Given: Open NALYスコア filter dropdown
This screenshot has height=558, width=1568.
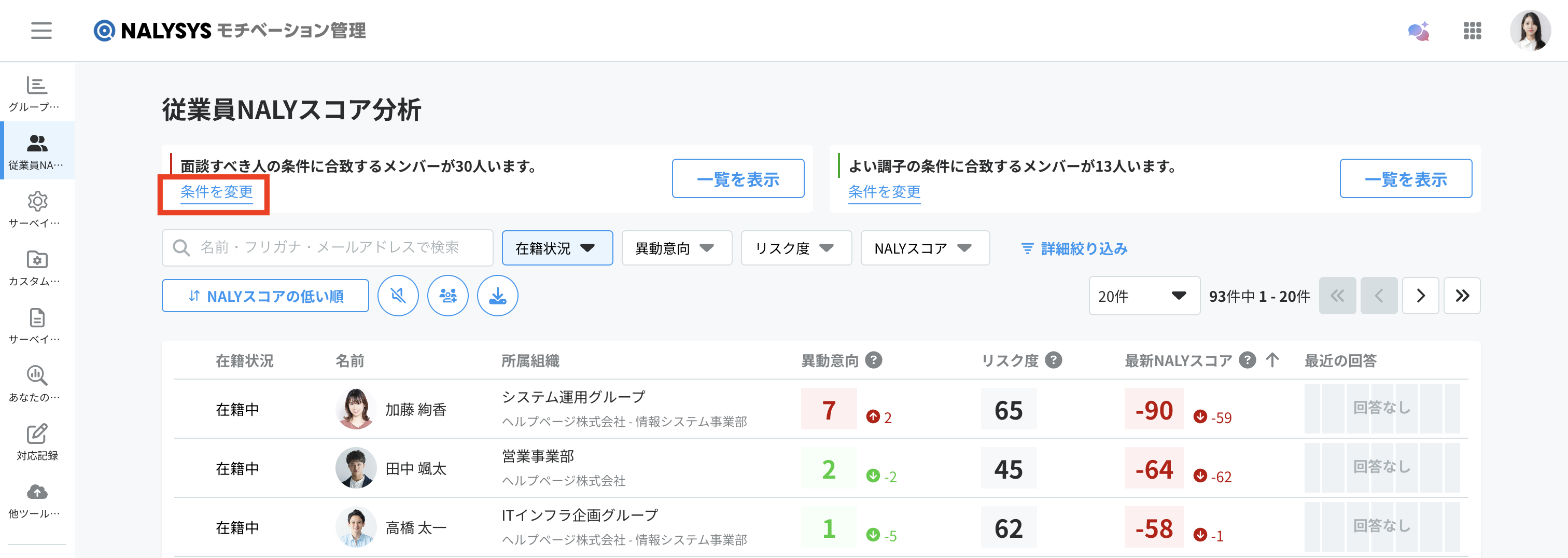Looking at the screenshot, I should tap(925, 248).
